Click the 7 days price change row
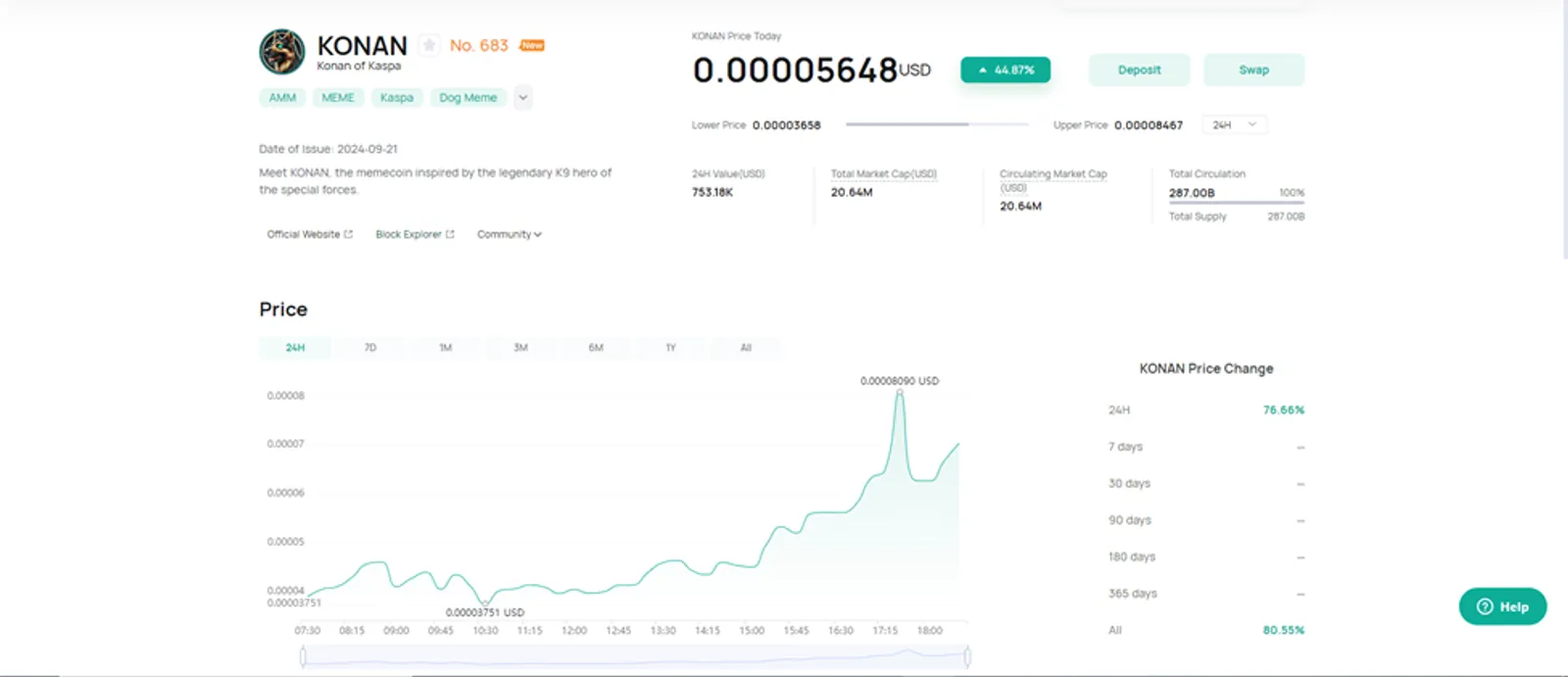1568x677 pixels. click(x=1206, y=447)
